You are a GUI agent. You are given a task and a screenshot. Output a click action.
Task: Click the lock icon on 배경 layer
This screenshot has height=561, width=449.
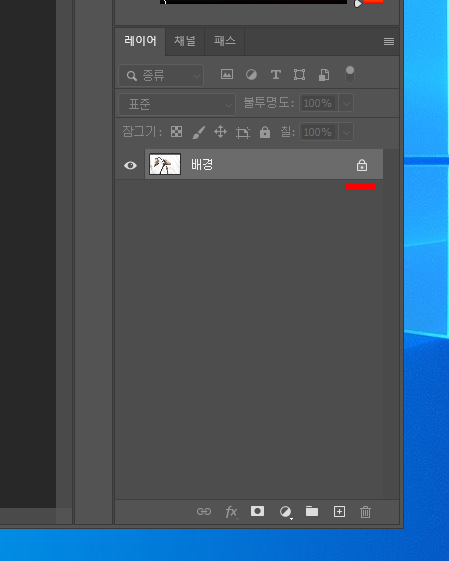pyautogui.click(x=362, y=165)
